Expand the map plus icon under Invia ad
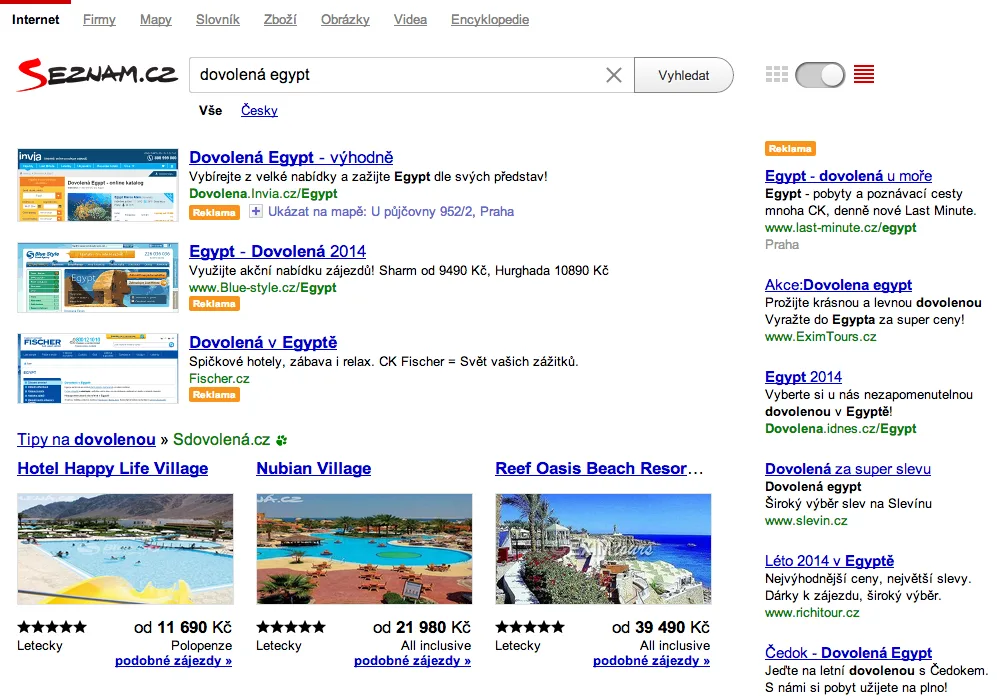 [255, 211]
